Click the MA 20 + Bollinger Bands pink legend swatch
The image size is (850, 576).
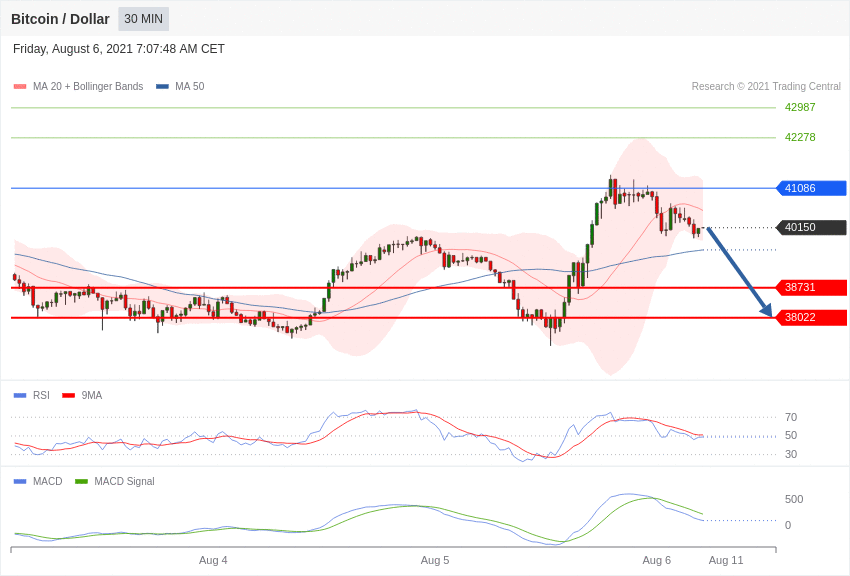[20, 86]
